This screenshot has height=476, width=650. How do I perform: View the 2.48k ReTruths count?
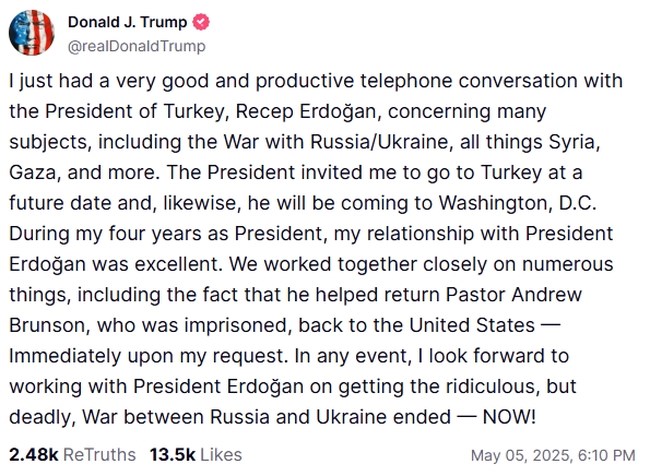click(34, 455)
